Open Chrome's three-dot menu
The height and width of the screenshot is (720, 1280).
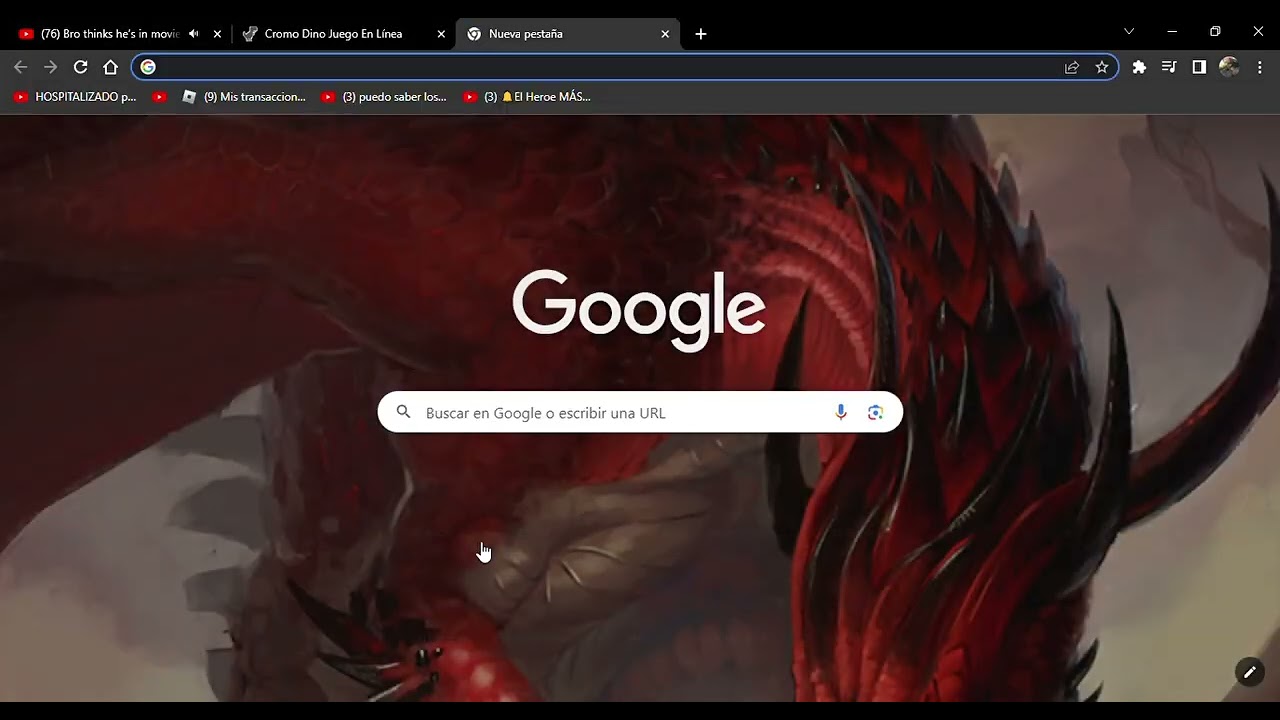click(1260, 67)
